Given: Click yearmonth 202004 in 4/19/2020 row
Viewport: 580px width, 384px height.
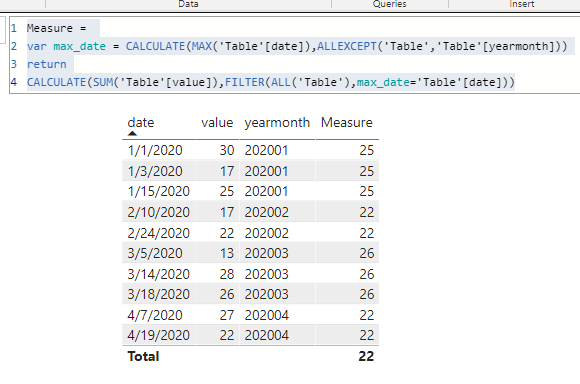Looking at the screenshot, I should 266,335.
